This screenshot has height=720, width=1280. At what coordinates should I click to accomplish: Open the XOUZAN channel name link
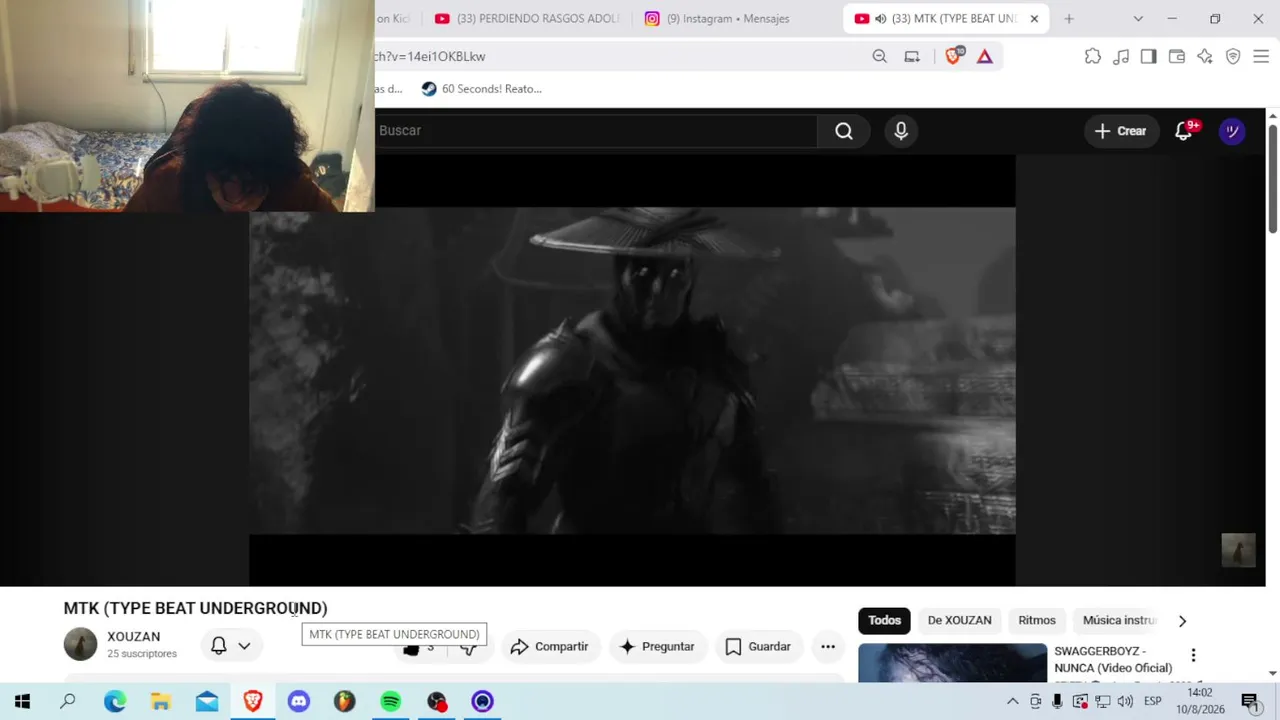click(x=133, y=637)
